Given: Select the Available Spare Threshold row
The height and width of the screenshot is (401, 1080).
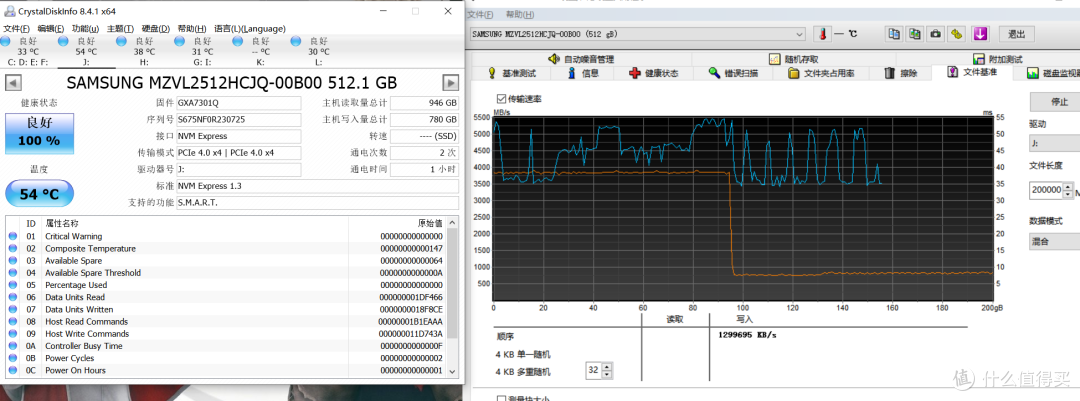Looking at the screenshot, I should [x=226, y=273].
